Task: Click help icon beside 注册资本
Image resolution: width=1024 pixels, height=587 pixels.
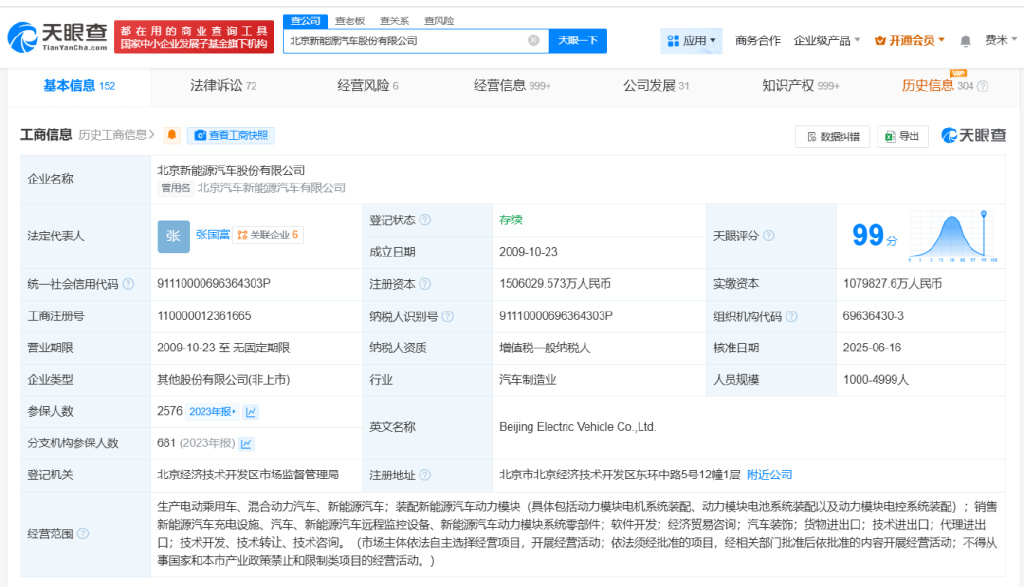Action: (x=425, y=284)
